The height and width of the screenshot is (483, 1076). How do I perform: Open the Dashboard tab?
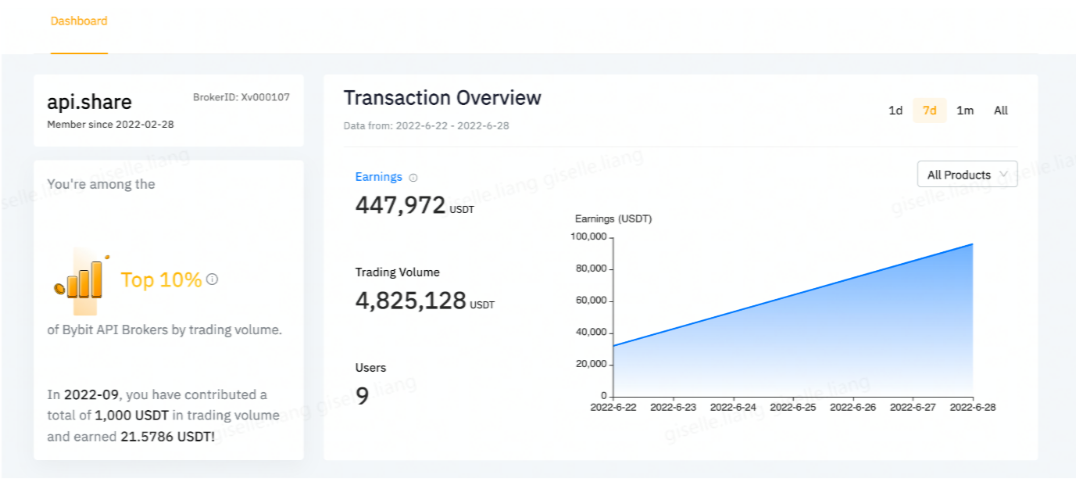pyautogui.click(x=79, y=21)
